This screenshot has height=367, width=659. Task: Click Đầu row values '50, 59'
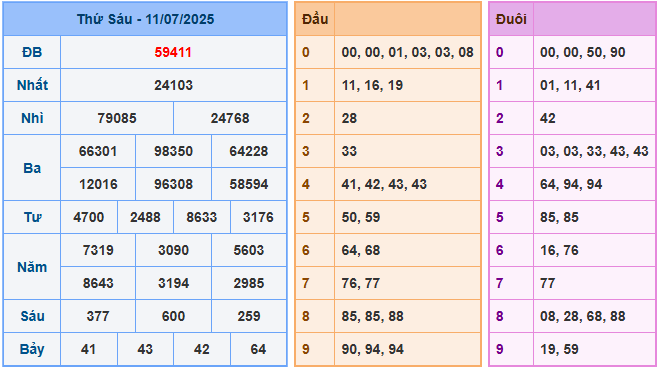click(x=361, y=217)
